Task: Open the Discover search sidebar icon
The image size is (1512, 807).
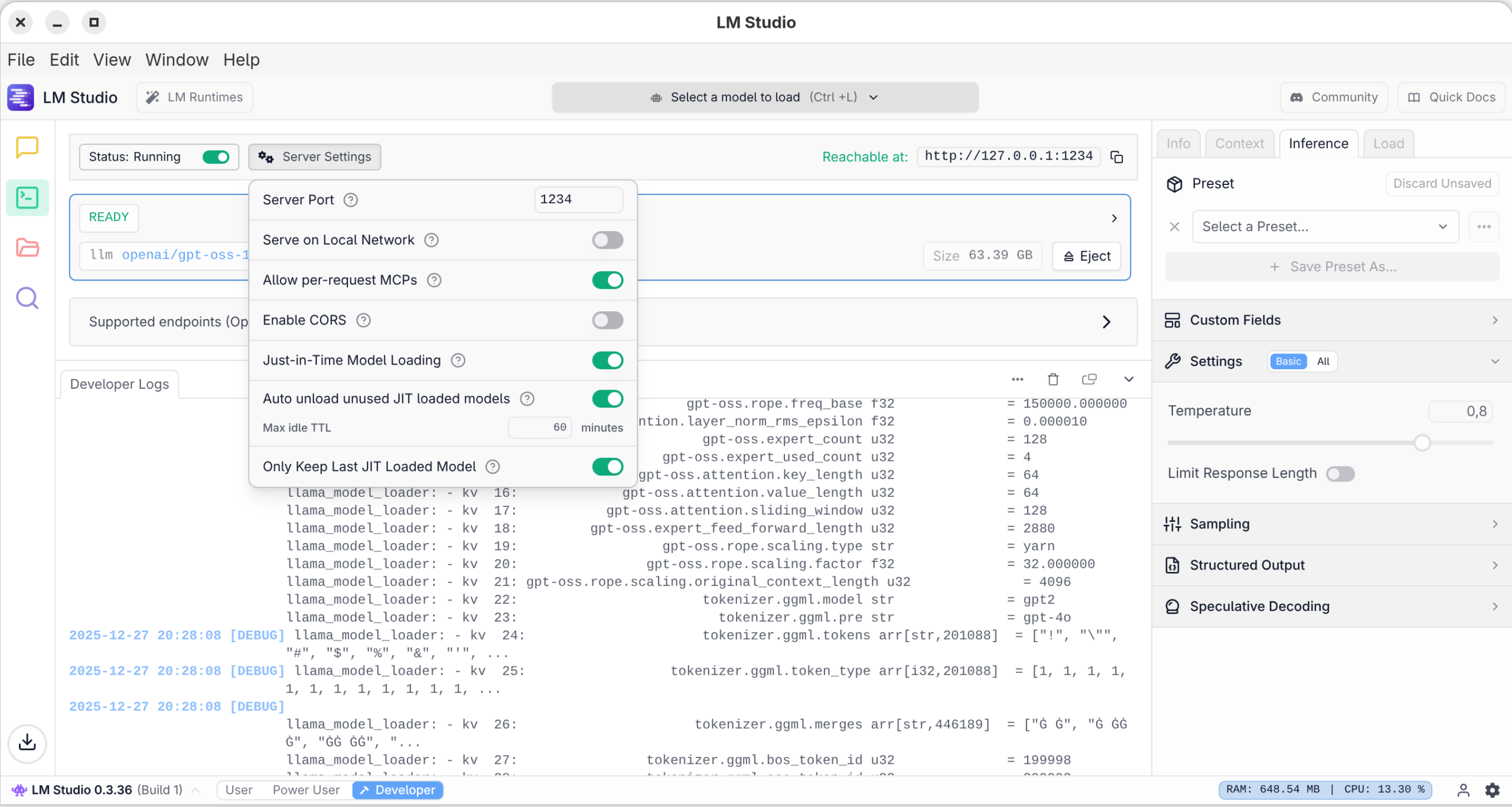Action: click(27, 298)
